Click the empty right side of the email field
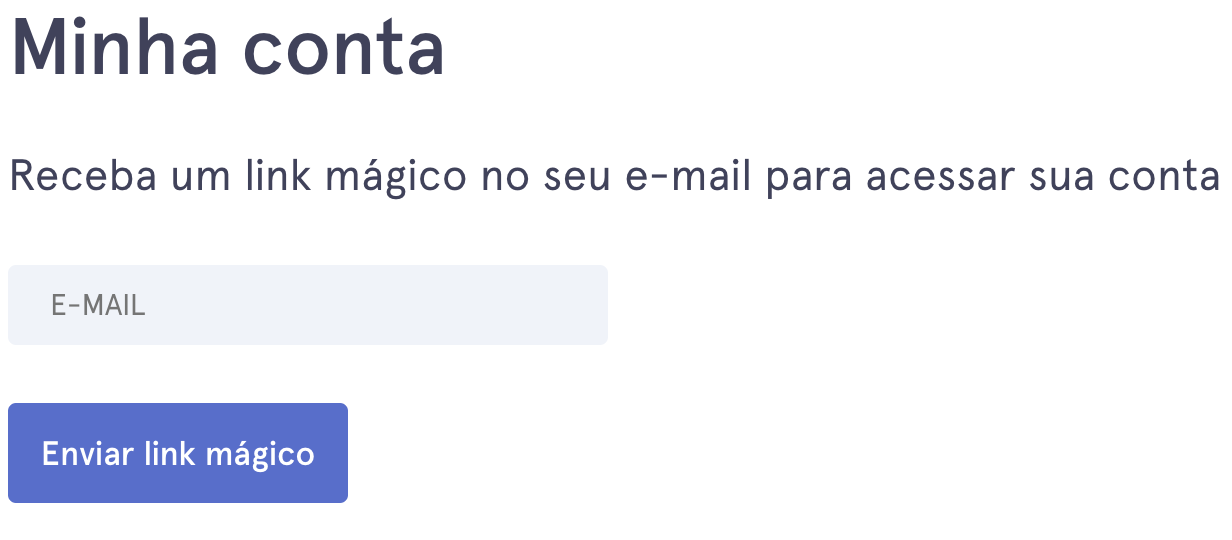The height and width of the screenshot is (540, 1232). click(x=450, y=305)
